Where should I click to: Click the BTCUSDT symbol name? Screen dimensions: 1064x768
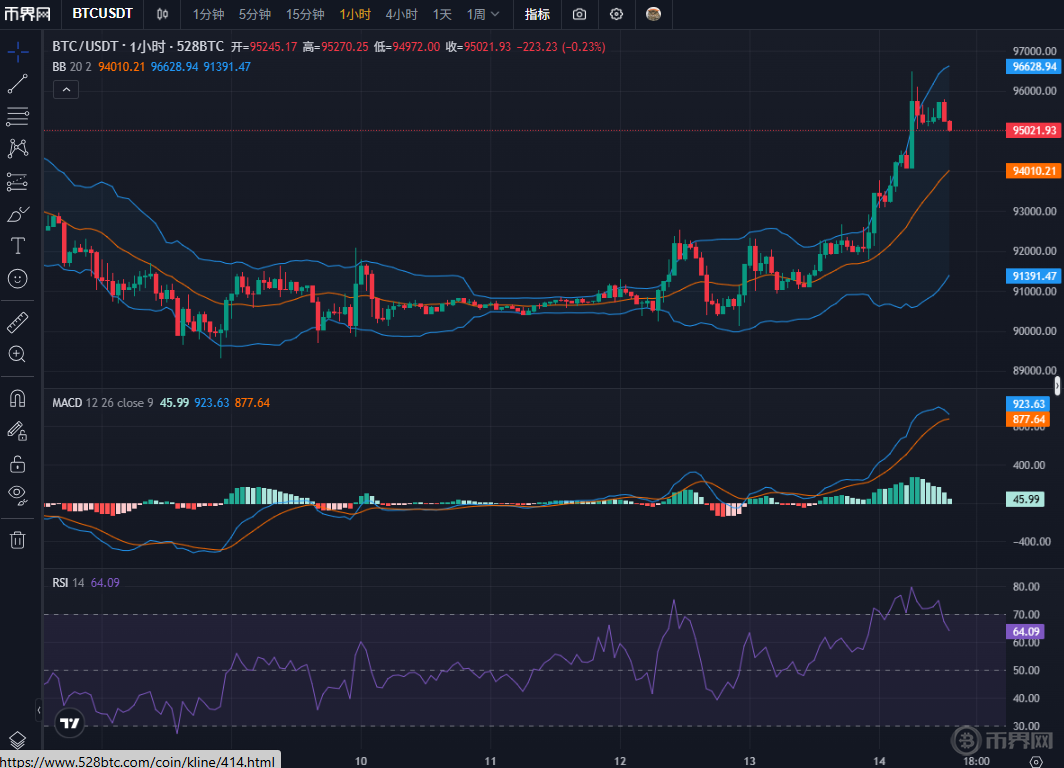click(103, 14)
